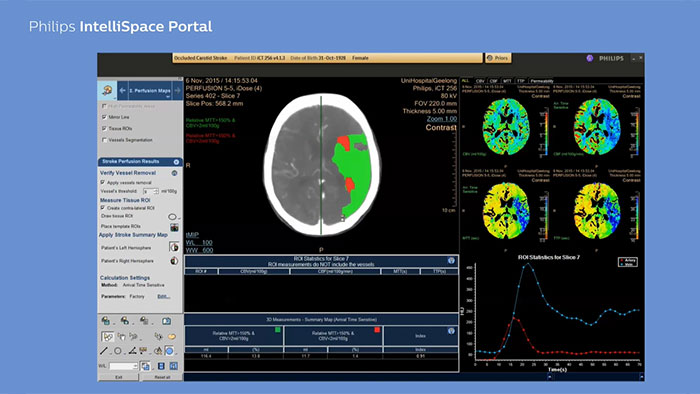700x394 pixels.
Task: Open the dropdown arrow beside the blue sphere tool
Action: click(176, 354)
